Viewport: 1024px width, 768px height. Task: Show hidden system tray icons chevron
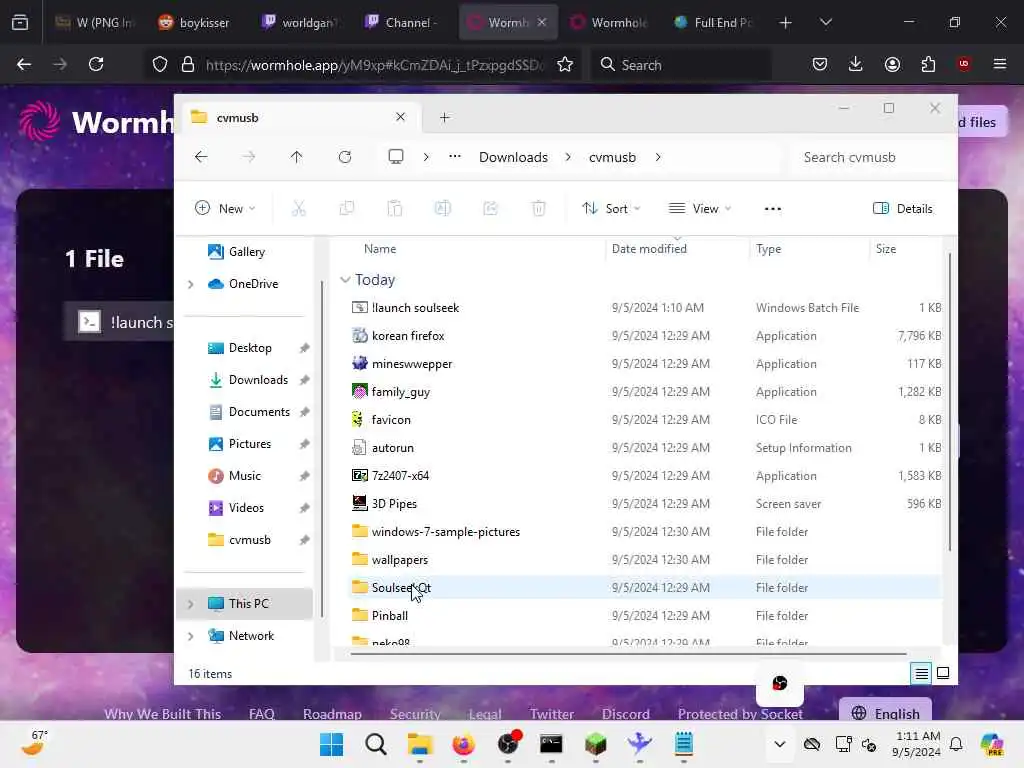click(x=780, y=744)
